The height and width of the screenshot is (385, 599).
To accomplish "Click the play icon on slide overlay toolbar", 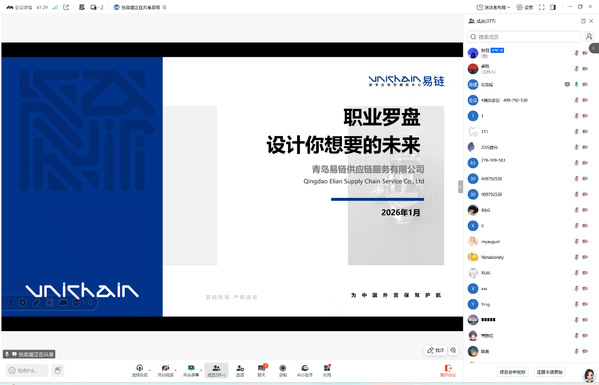I will pos(23,302).
